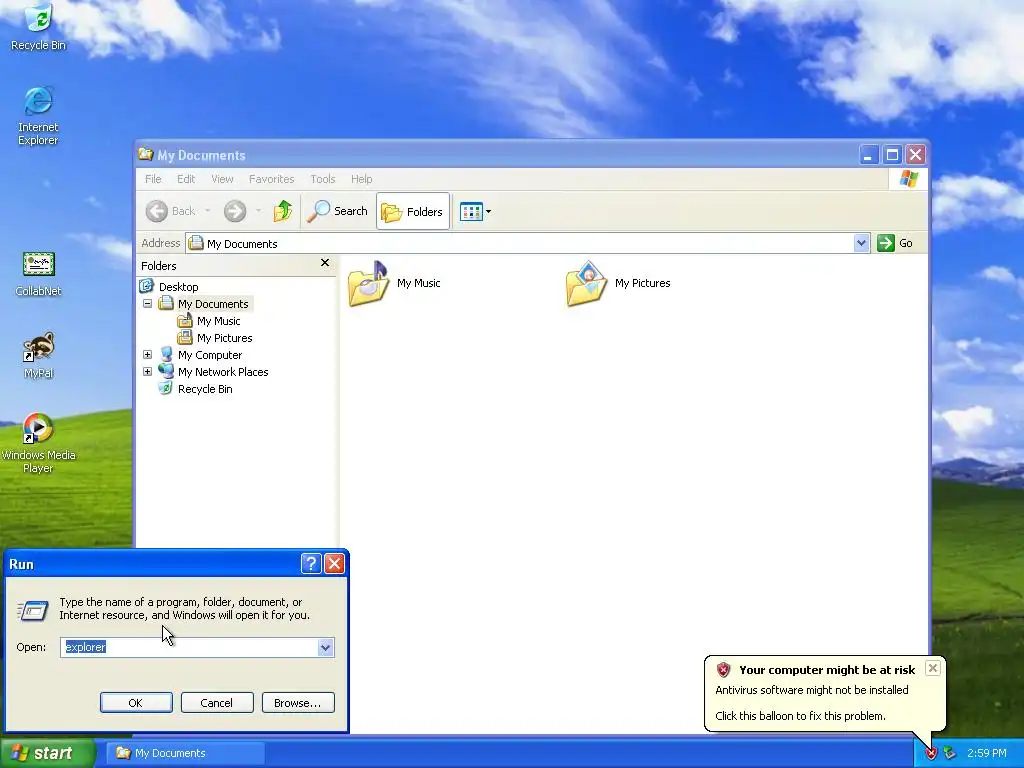The width and height of the screenshot is (1024, 768).
Task: Toggle the Folders pane button
Action: point(413,211)
